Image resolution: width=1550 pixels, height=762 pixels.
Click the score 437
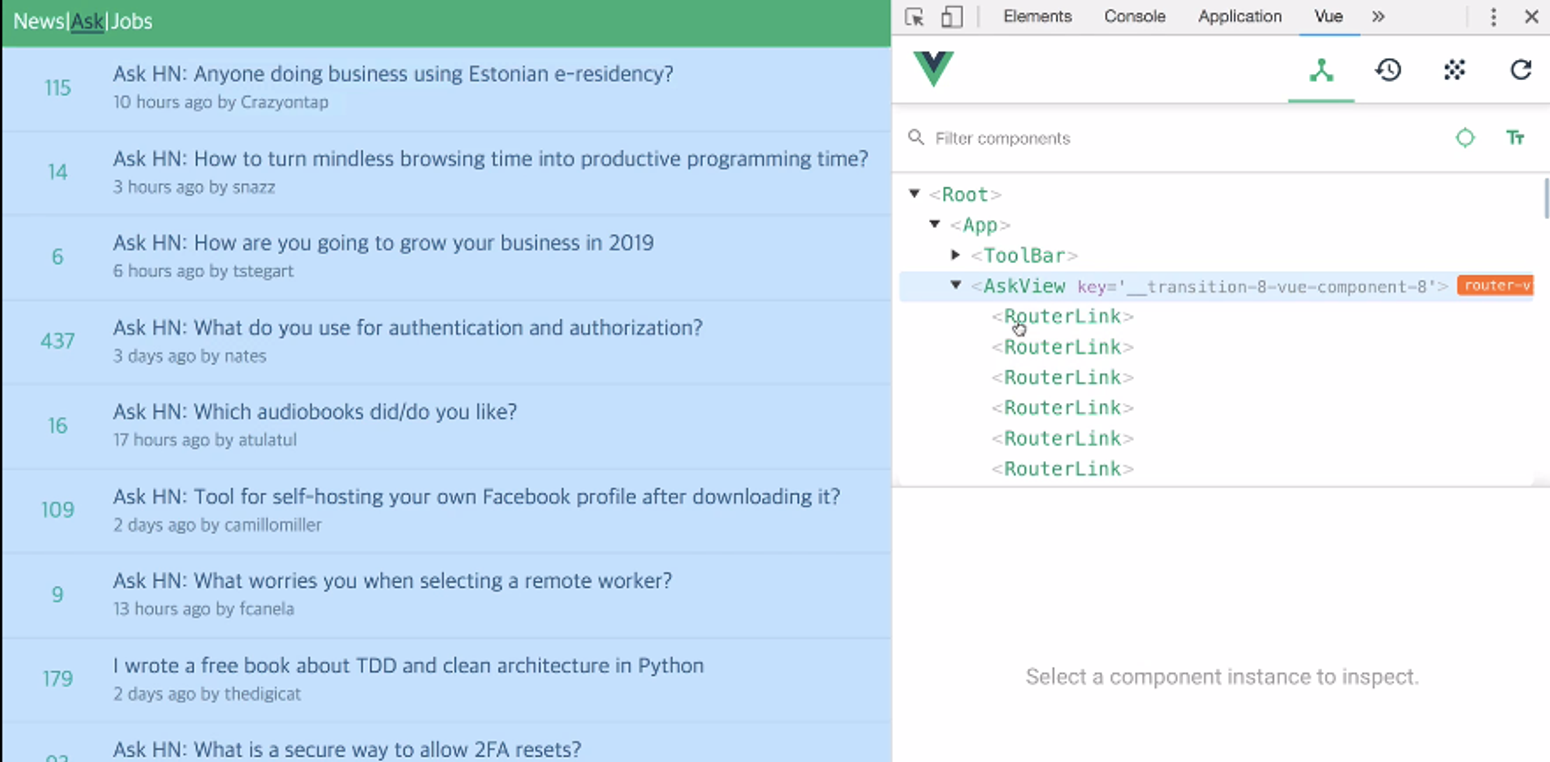click(x=58, y=341)
